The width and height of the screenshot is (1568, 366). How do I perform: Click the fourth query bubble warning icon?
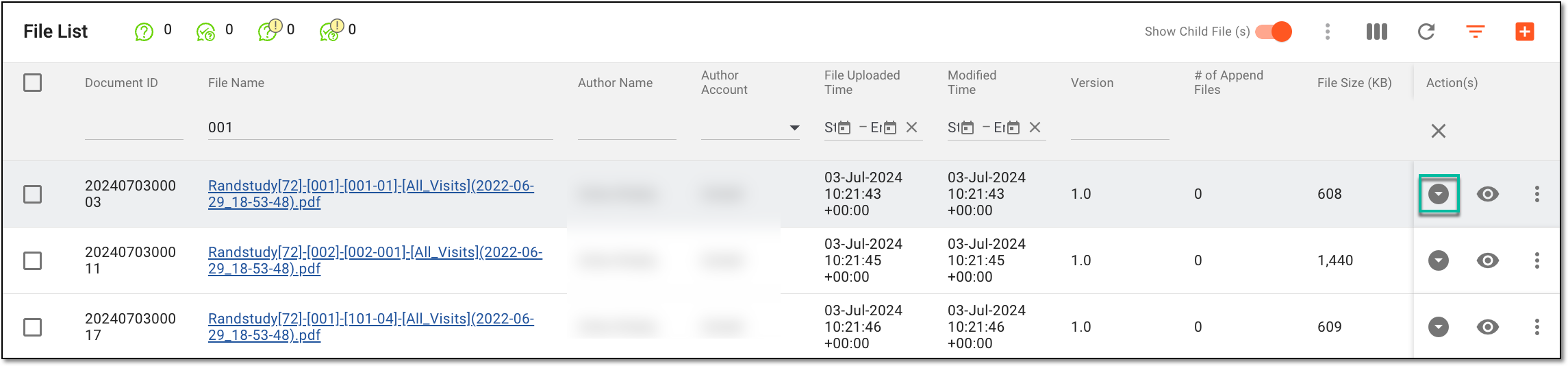[x=331, y=30]
